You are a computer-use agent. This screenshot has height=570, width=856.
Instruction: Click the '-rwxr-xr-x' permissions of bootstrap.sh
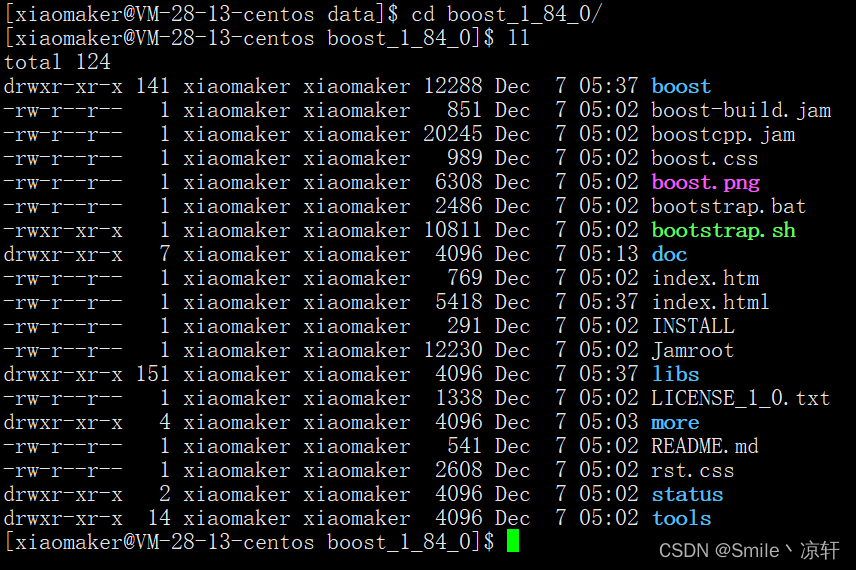pyautogui.click(x=63, y=230)
